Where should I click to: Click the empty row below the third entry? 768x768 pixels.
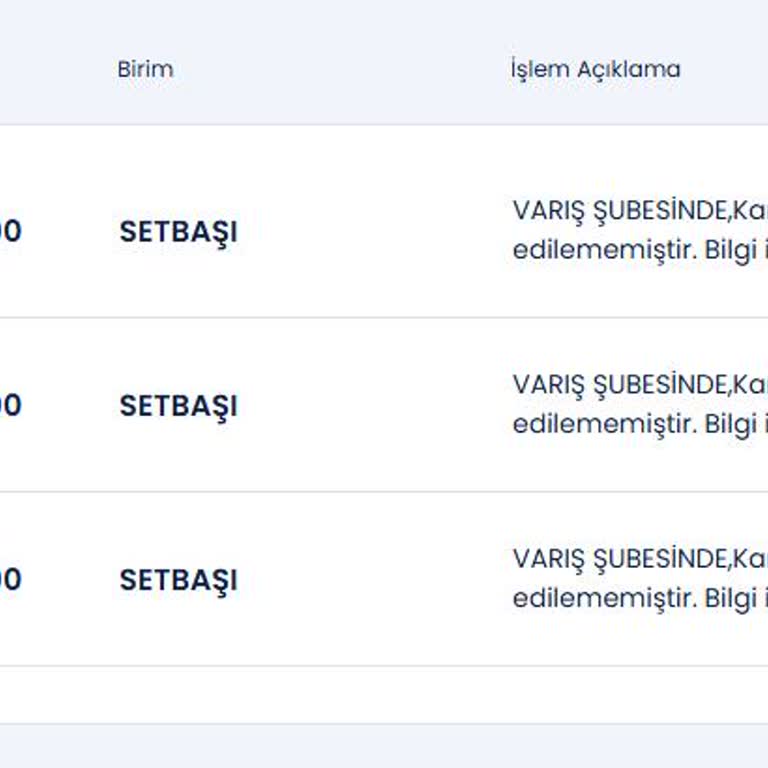[384, 694]
